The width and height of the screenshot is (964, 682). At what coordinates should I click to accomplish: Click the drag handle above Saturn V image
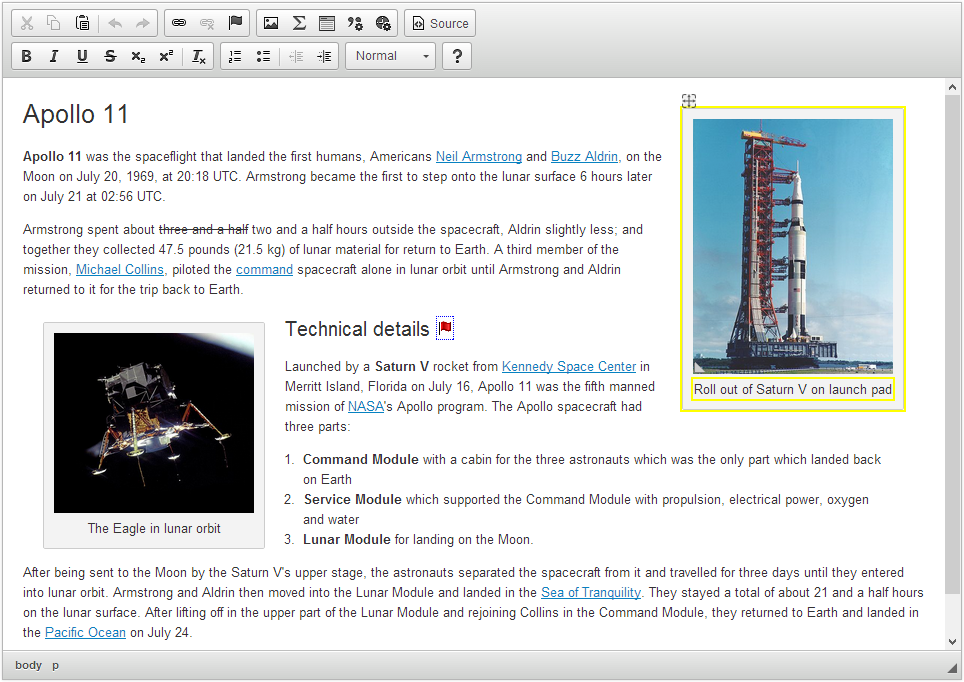click(689, 100)
